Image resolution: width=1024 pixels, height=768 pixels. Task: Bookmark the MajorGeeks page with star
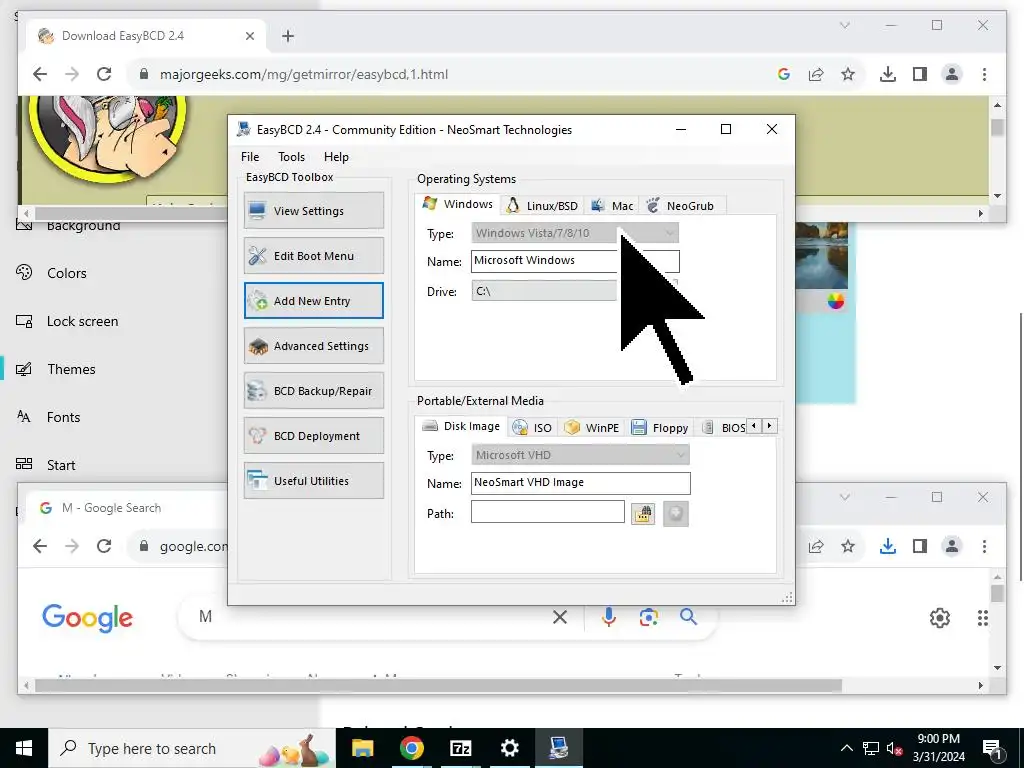[848, 74]
